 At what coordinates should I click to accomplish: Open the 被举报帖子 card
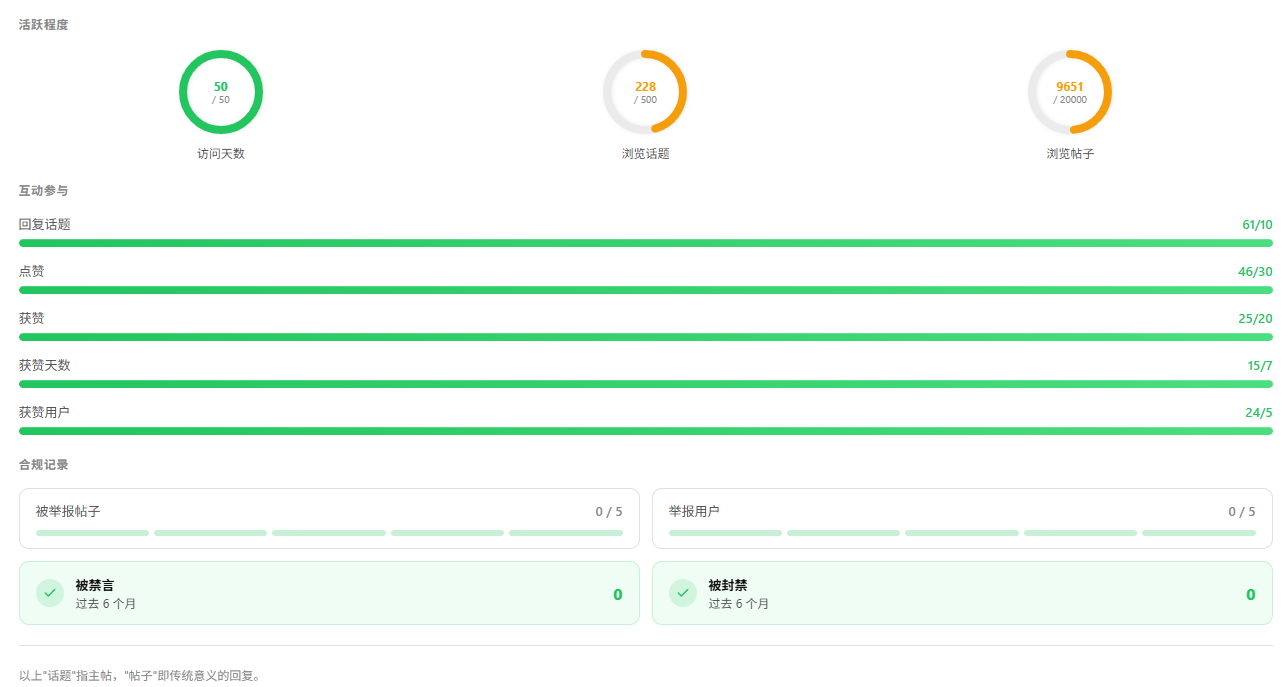point(329,518)
